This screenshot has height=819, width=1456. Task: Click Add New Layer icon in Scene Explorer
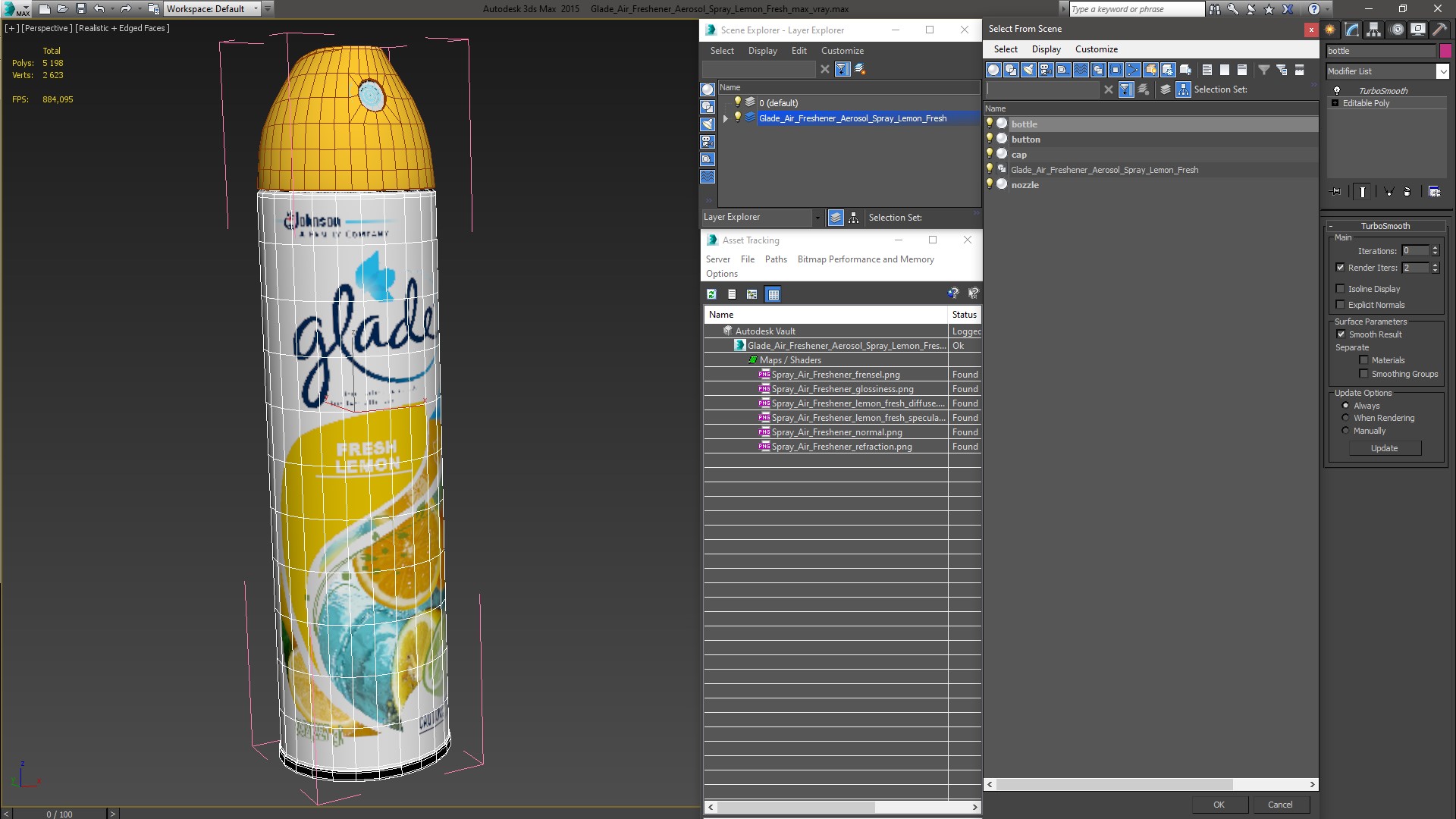(x=860, y=69)
